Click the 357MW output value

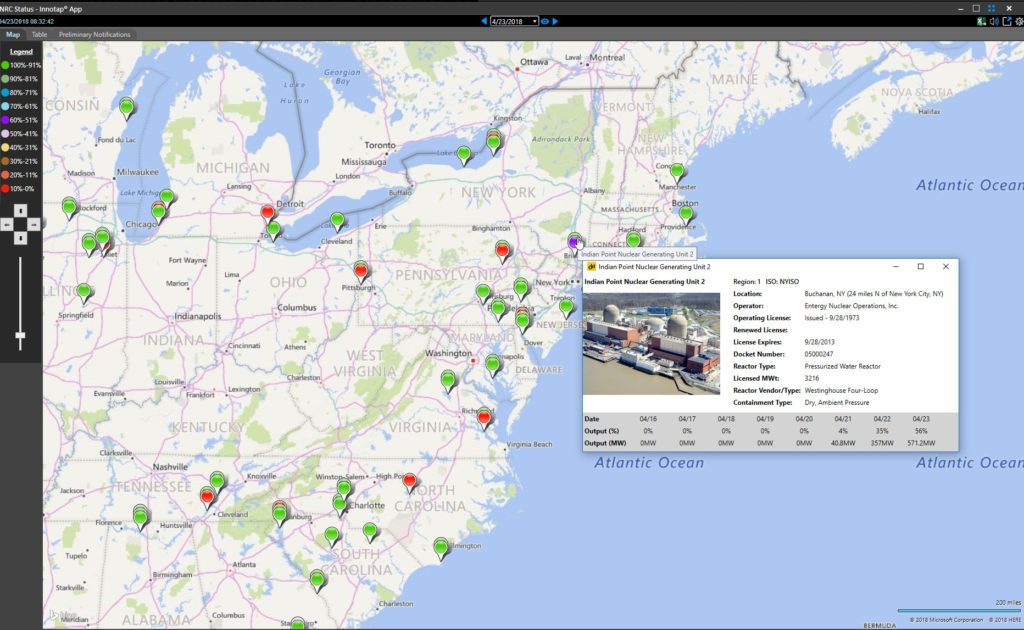pos(882,443)
